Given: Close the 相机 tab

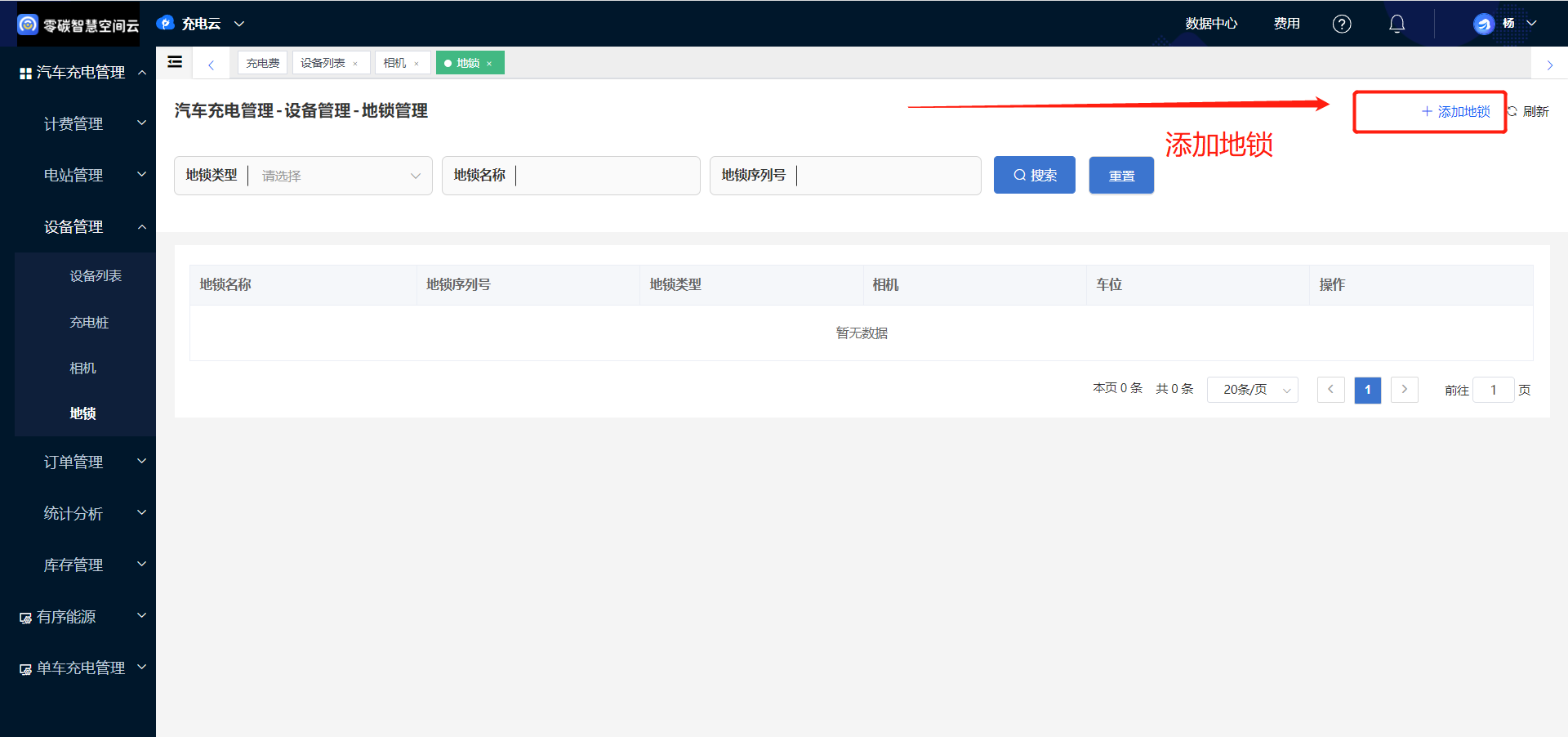Looking at the screenshot, I should [416, 64].
